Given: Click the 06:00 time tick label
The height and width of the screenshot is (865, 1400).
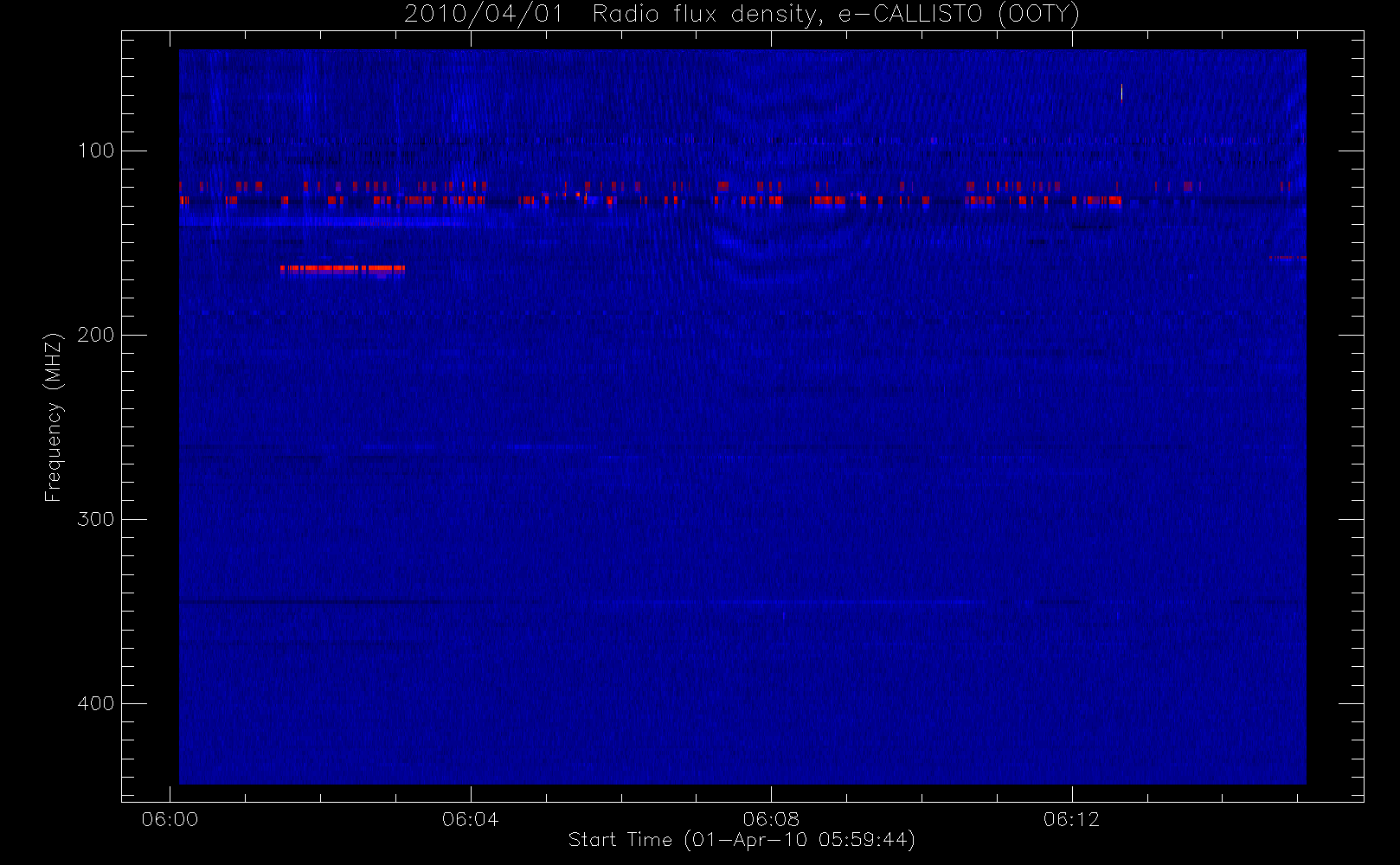Looking at the screenshot, I should pos(170,819).
